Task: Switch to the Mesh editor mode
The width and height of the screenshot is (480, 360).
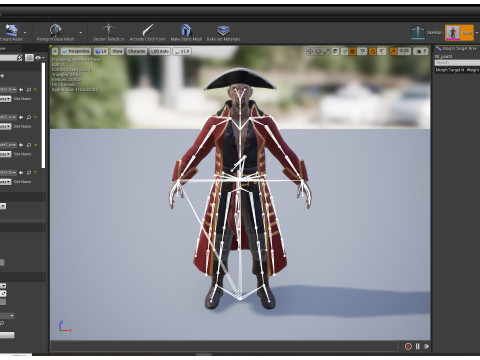Action: (459, 33)
